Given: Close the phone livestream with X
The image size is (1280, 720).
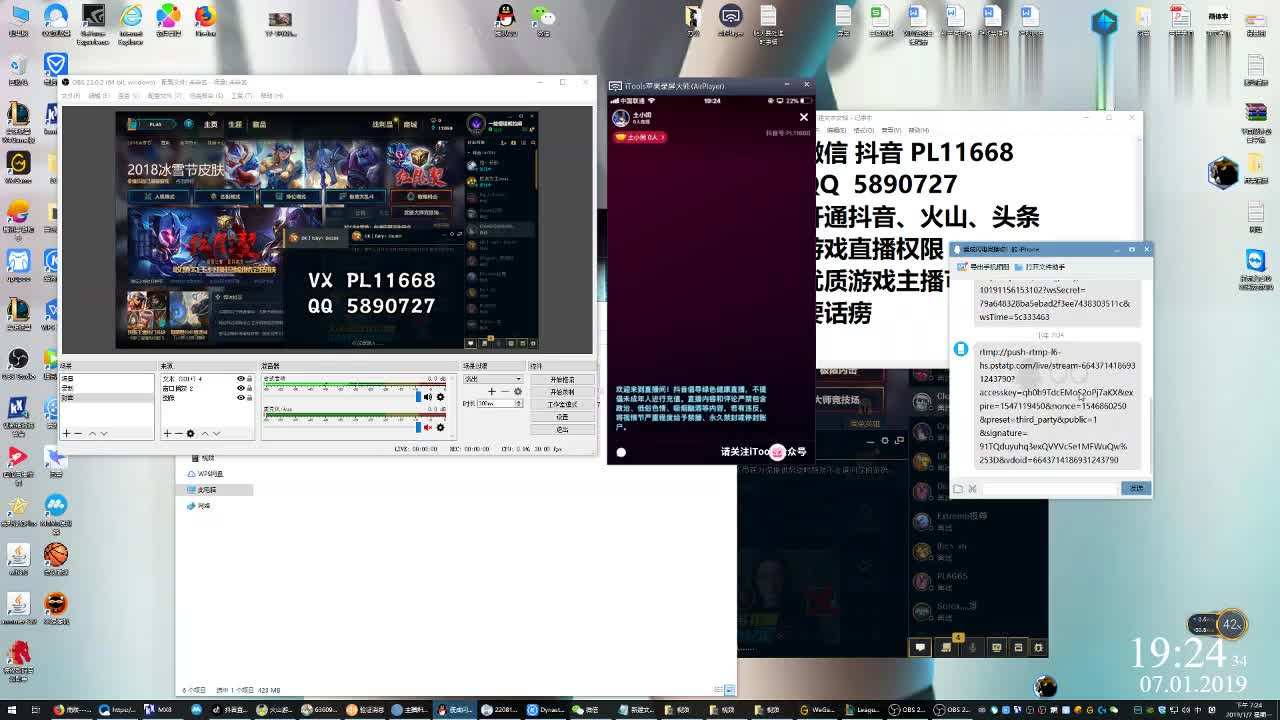Looking at the screenshot, I should (803, 117).
